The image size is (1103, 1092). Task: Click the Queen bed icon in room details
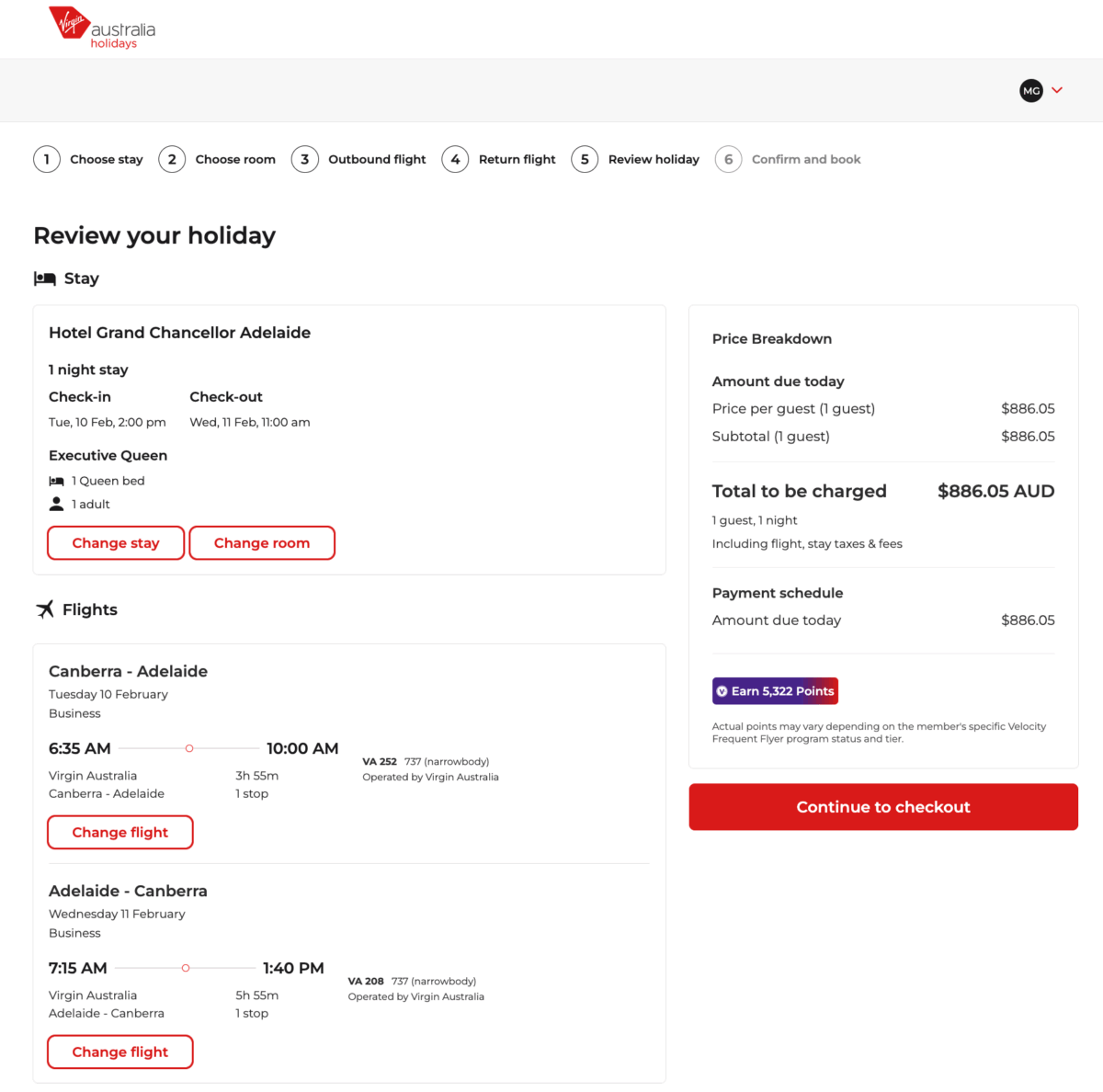coord(56,480)
